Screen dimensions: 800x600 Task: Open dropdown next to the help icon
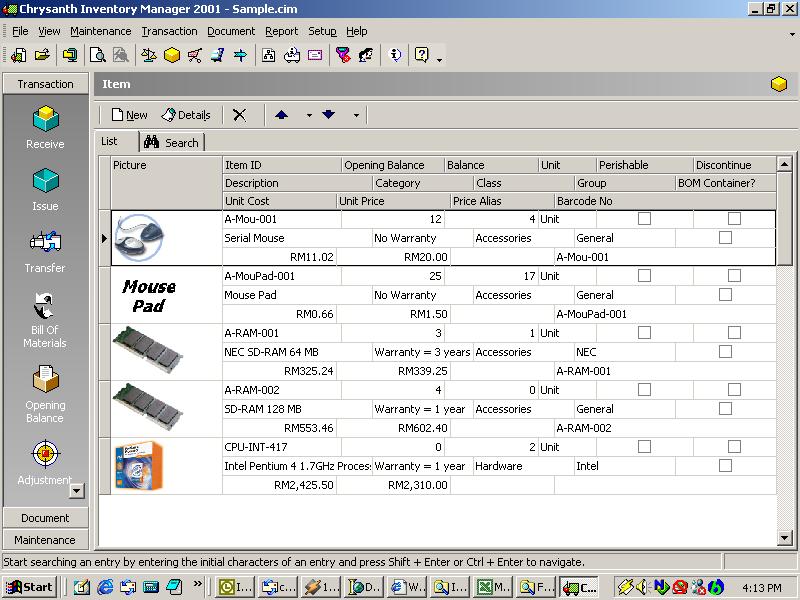click(439, 59)
